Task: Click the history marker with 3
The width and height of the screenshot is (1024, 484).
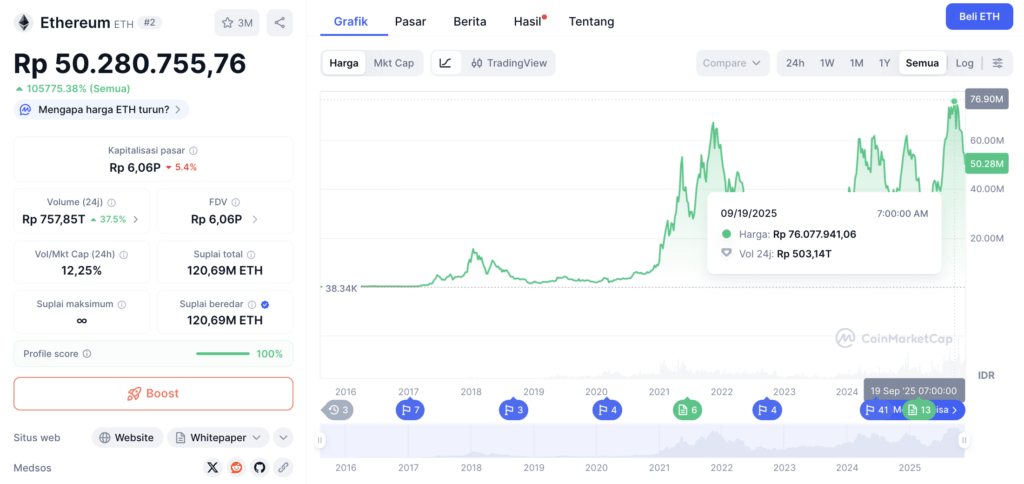Action: coord(338,410)
